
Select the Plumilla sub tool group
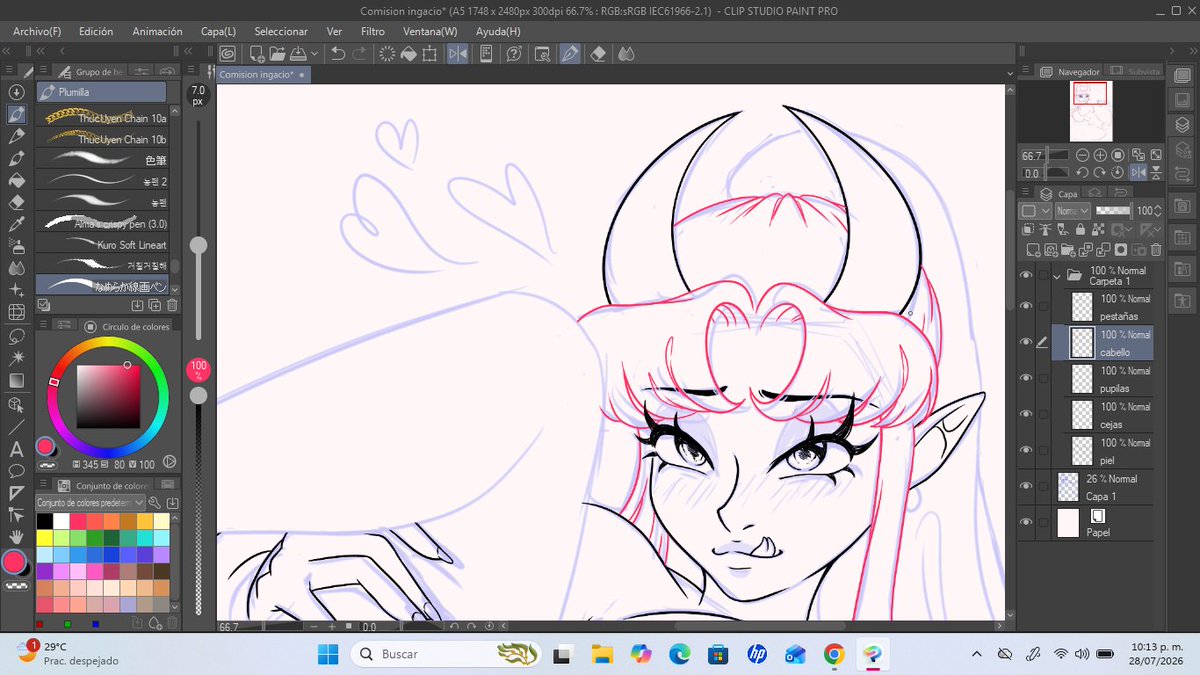pyautogui.click(x=101, y=92)
